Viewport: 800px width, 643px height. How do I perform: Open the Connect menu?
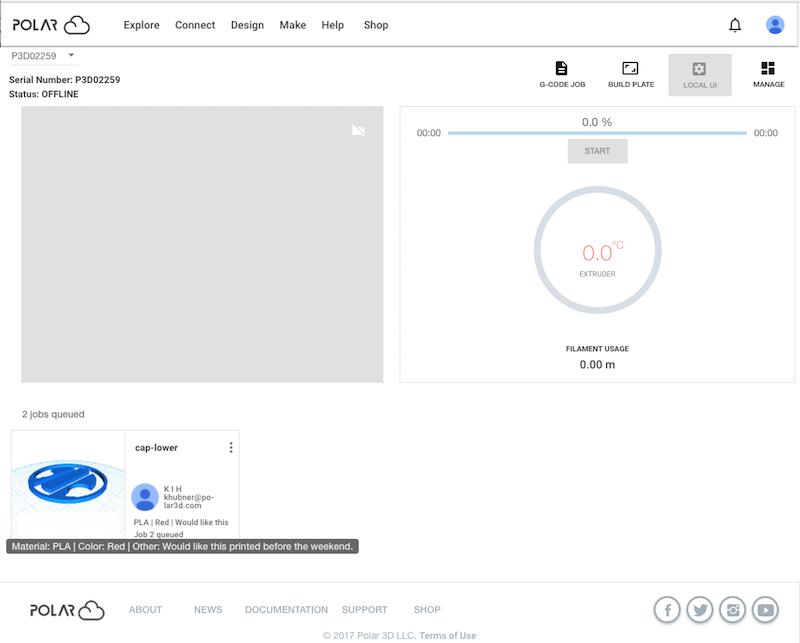pos(195,25)
